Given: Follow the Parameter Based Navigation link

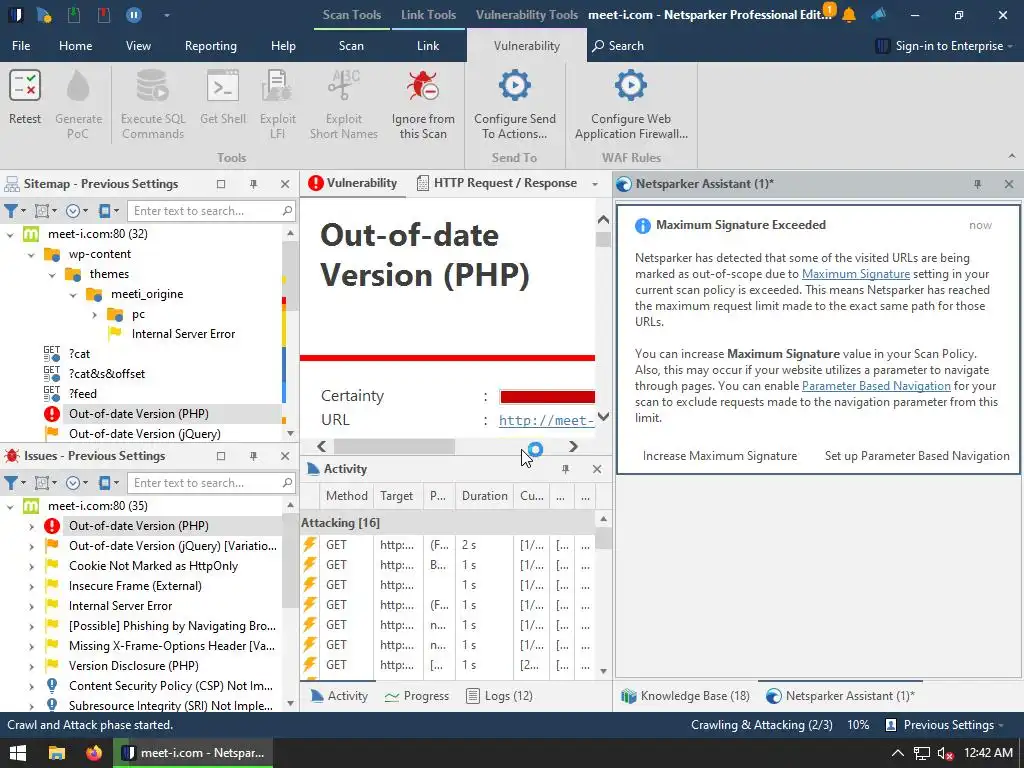Looking at the screenshot, I should [876, 386].
